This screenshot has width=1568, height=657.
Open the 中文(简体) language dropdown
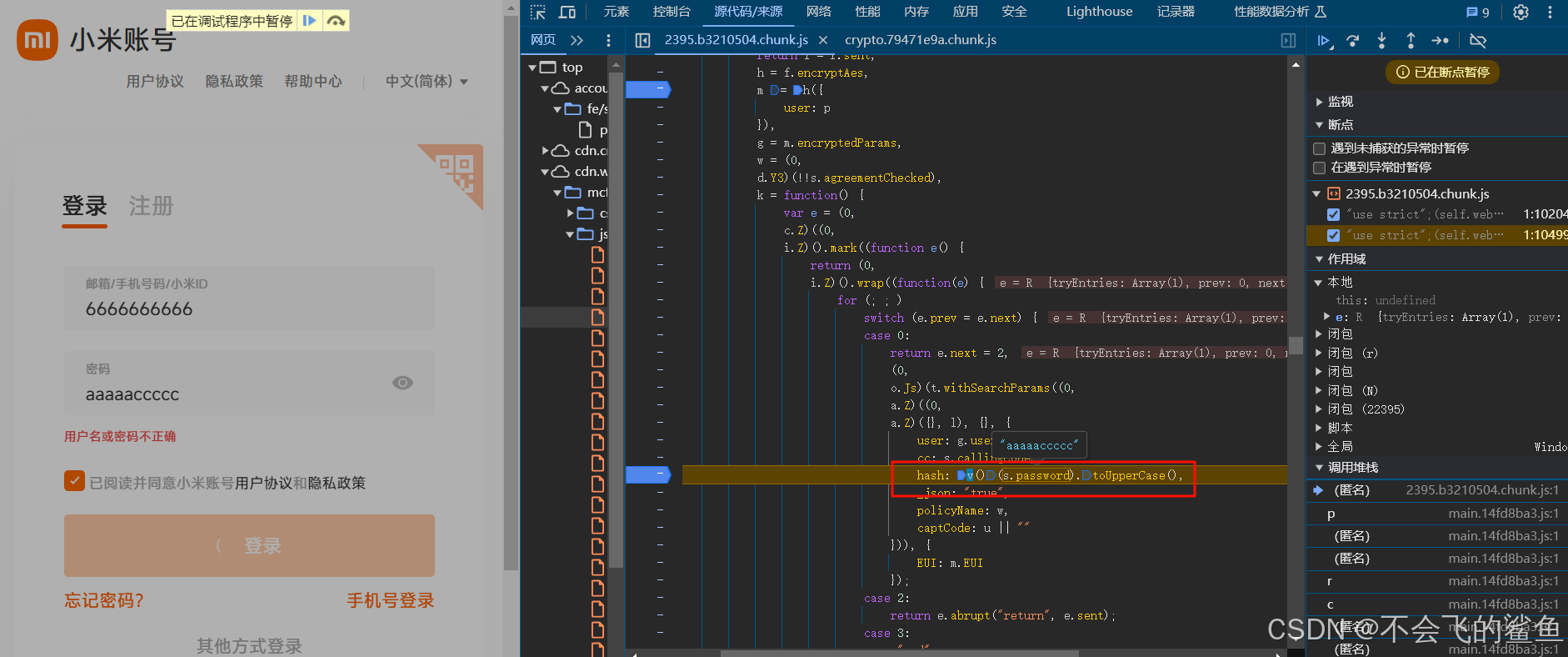pyautogui.click(x=427, y=82)
